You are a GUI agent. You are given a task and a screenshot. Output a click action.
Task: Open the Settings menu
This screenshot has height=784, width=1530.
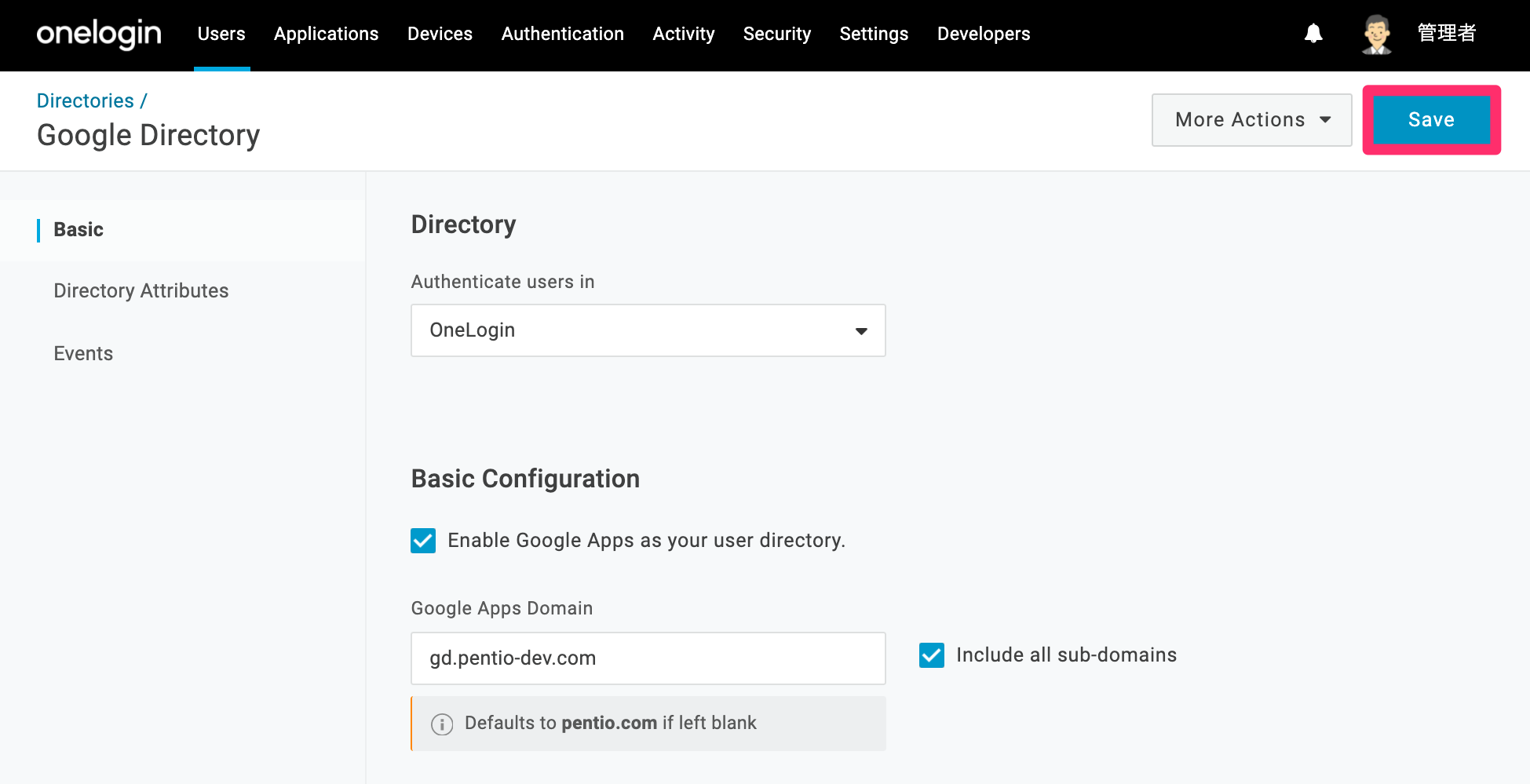[x=874, y=34]
